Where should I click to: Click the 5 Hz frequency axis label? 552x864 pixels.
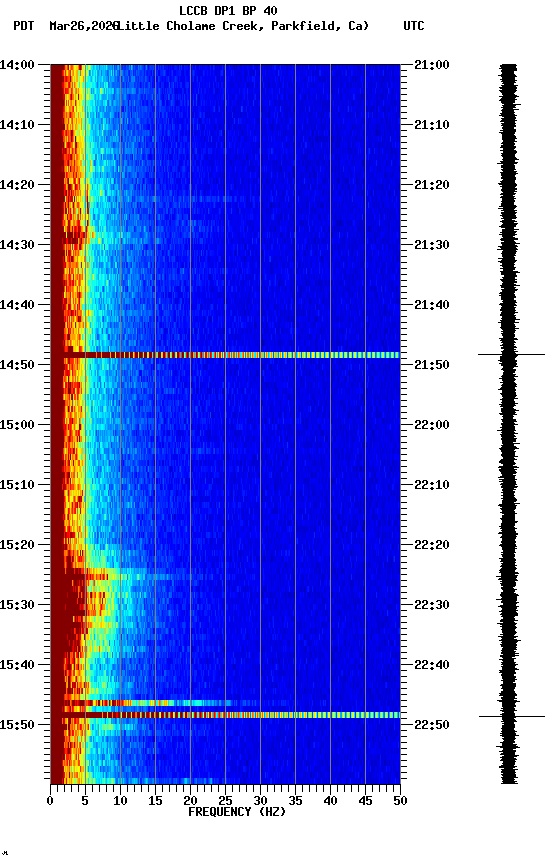[x=85, y=801]
